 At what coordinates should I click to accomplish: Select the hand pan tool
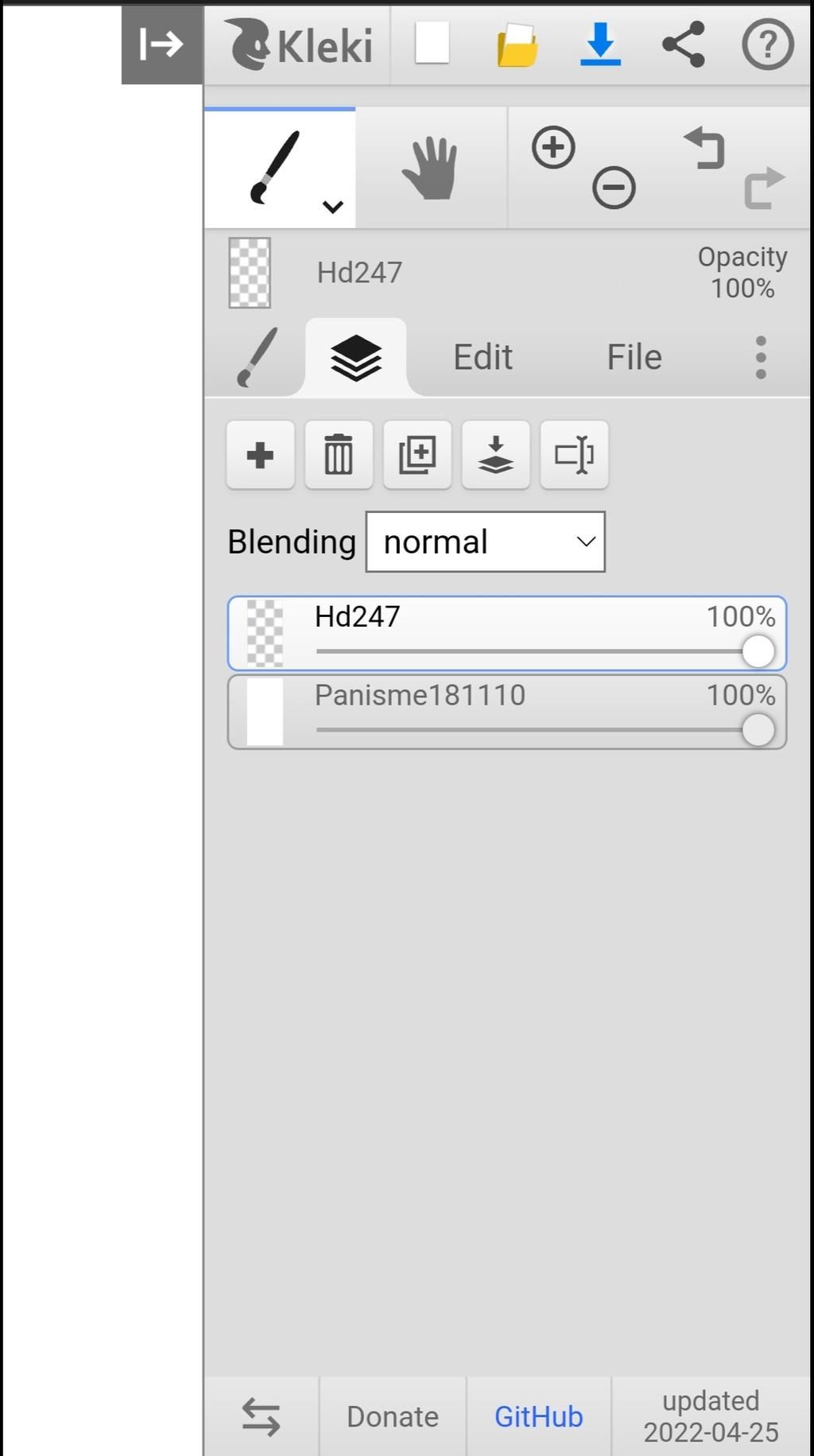pos(430,168)
